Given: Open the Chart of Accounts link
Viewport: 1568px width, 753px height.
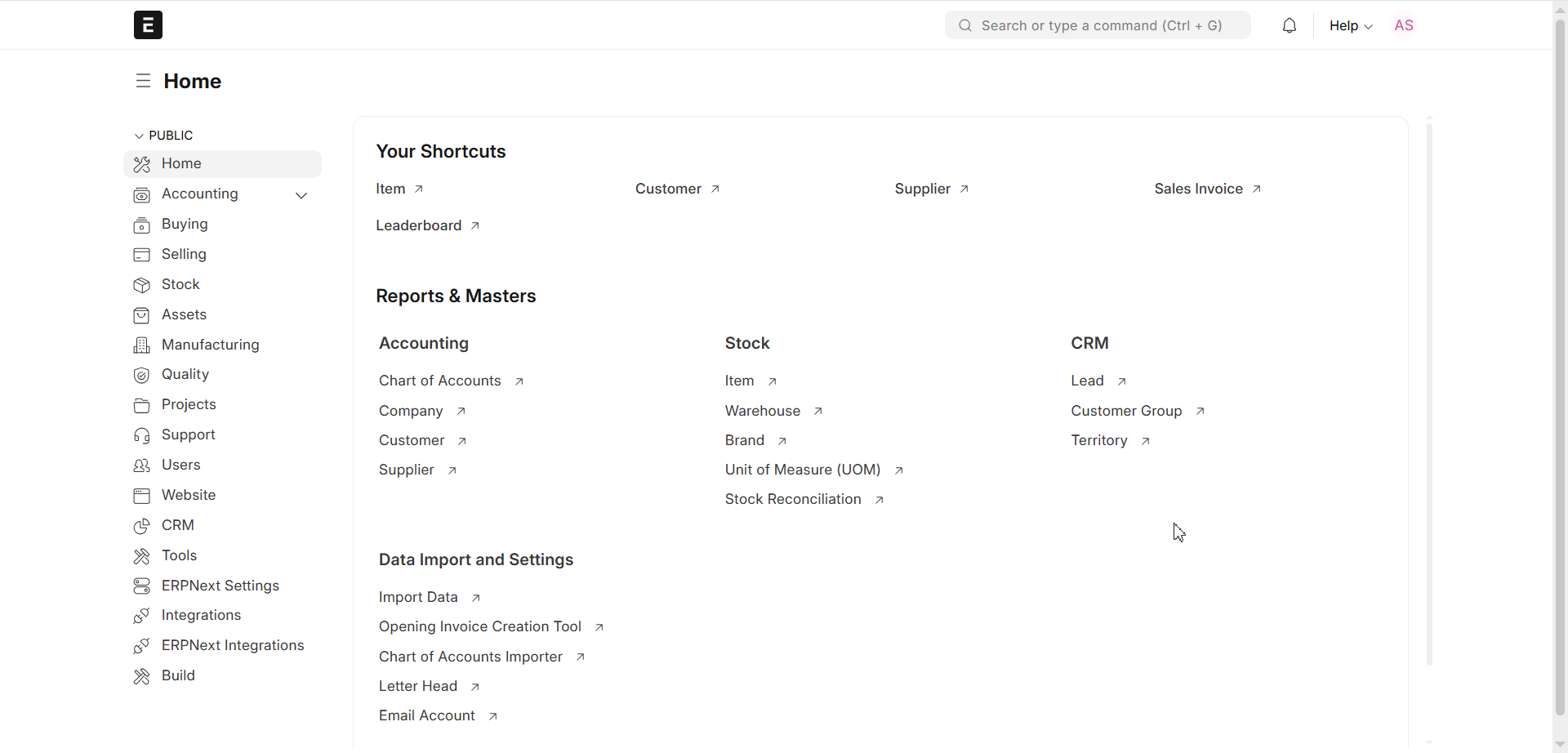Looking at the screenshot, I should pyautogui.click(x=440, y=381).
